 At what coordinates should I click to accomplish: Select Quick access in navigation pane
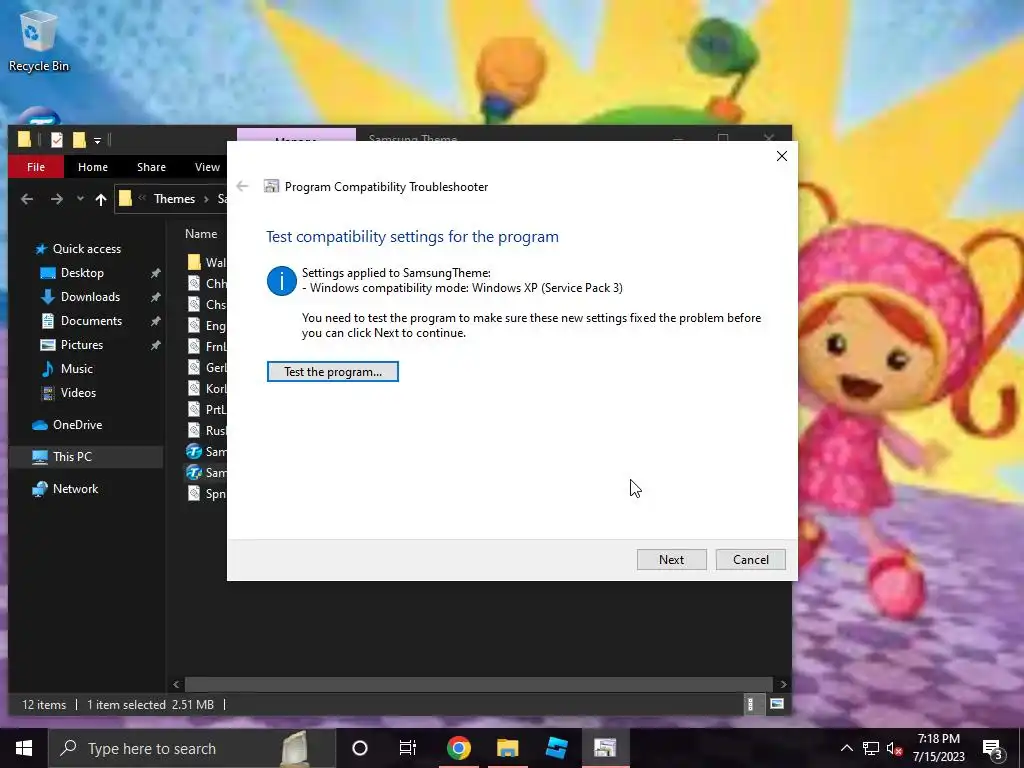pyautogui.click(x=86, y=249)
